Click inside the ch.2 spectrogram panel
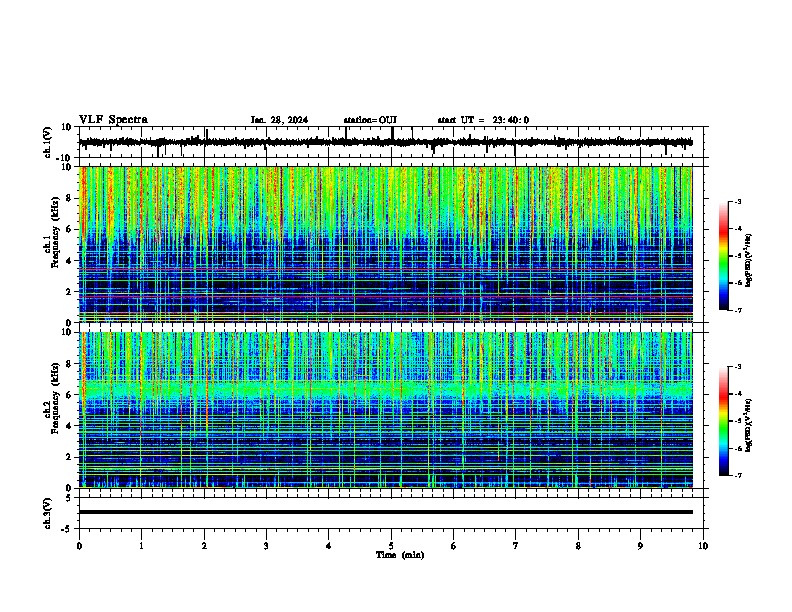The image size is (792, 612). point(385,410)
